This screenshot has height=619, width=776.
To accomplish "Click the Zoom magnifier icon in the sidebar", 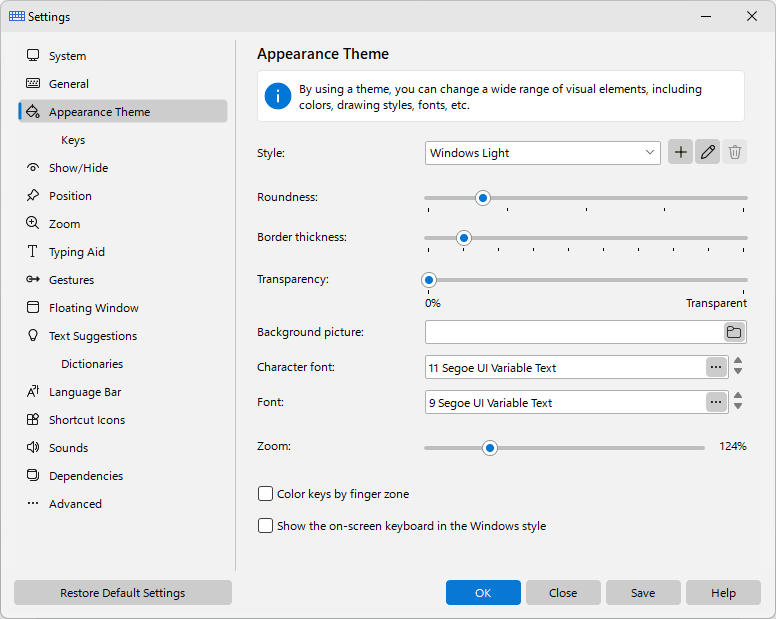I will click(33, 223).
